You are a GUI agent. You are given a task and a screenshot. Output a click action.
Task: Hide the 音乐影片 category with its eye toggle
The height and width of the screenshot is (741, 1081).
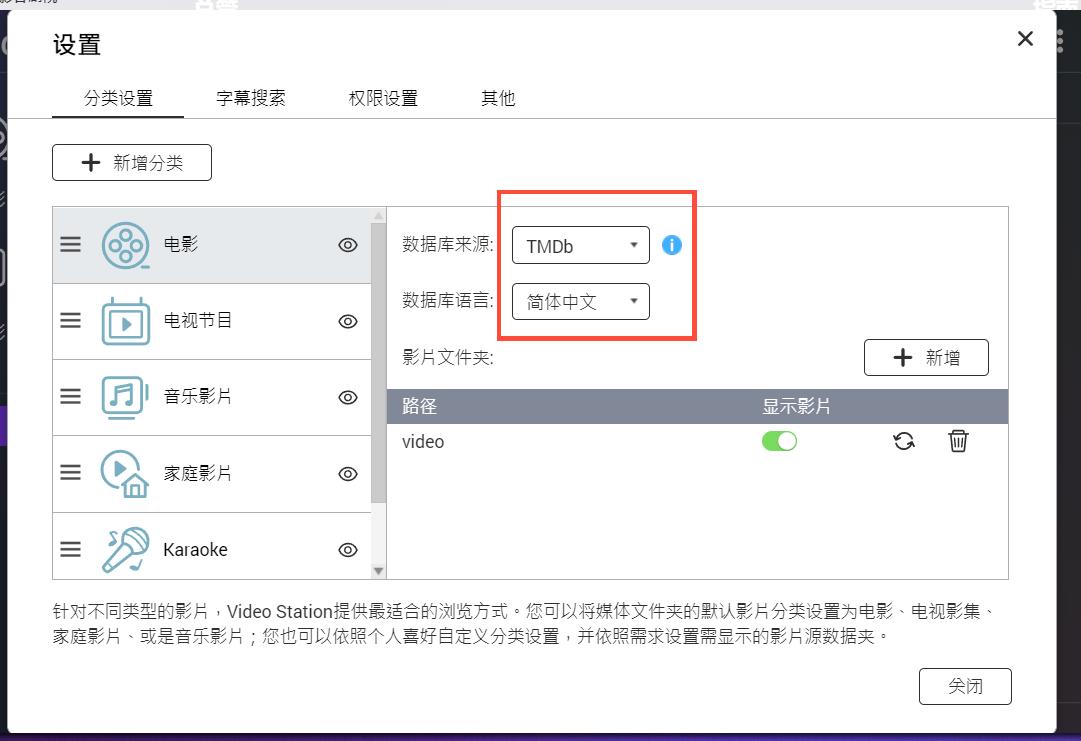pyautogui.click(x=347, y=396)
